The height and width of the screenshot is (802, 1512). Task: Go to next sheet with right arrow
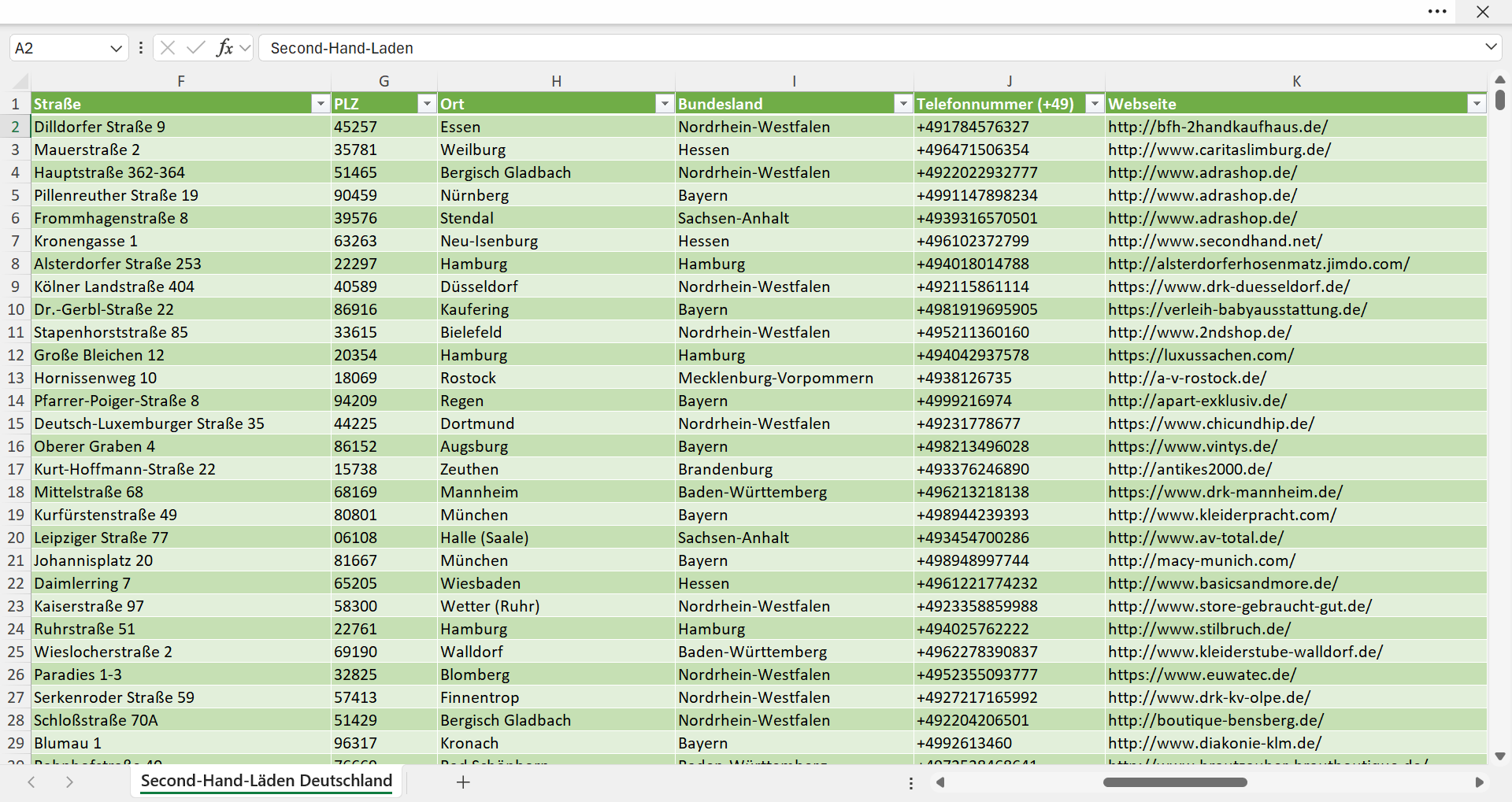pos(69,782)
